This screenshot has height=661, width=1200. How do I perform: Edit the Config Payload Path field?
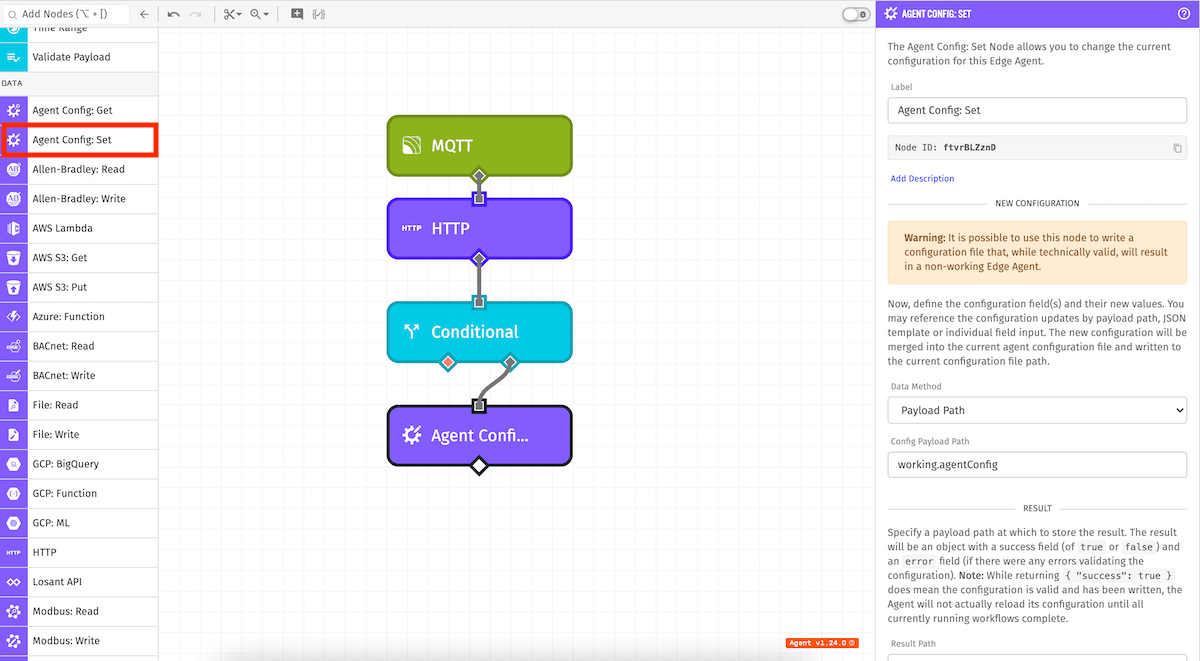click(x=1037, y=464)
